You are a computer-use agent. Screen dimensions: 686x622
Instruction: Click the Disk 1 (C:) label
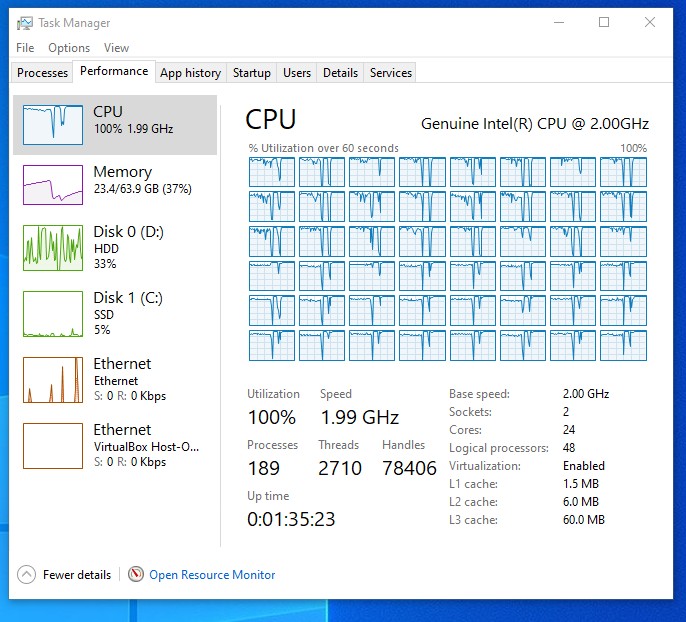click(x=128, y=298)
